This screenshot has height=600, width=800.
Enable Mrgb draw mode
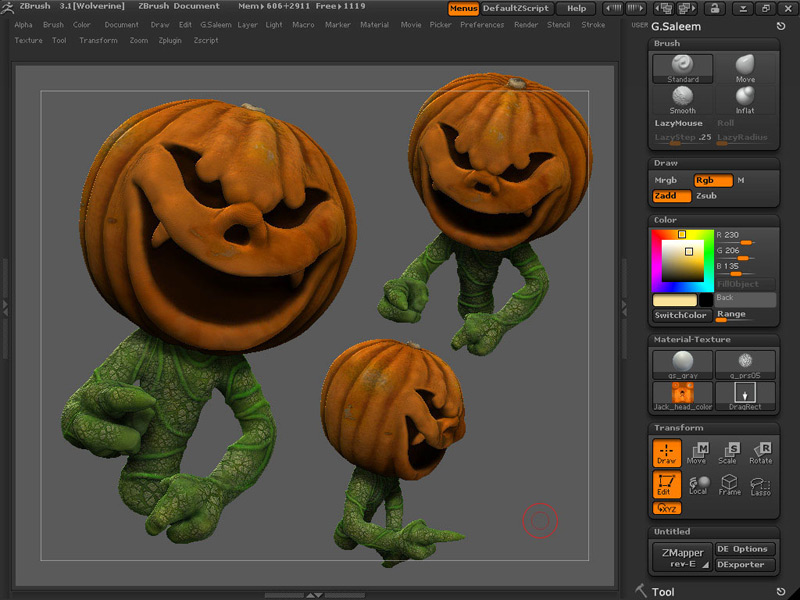coord(666,180)
